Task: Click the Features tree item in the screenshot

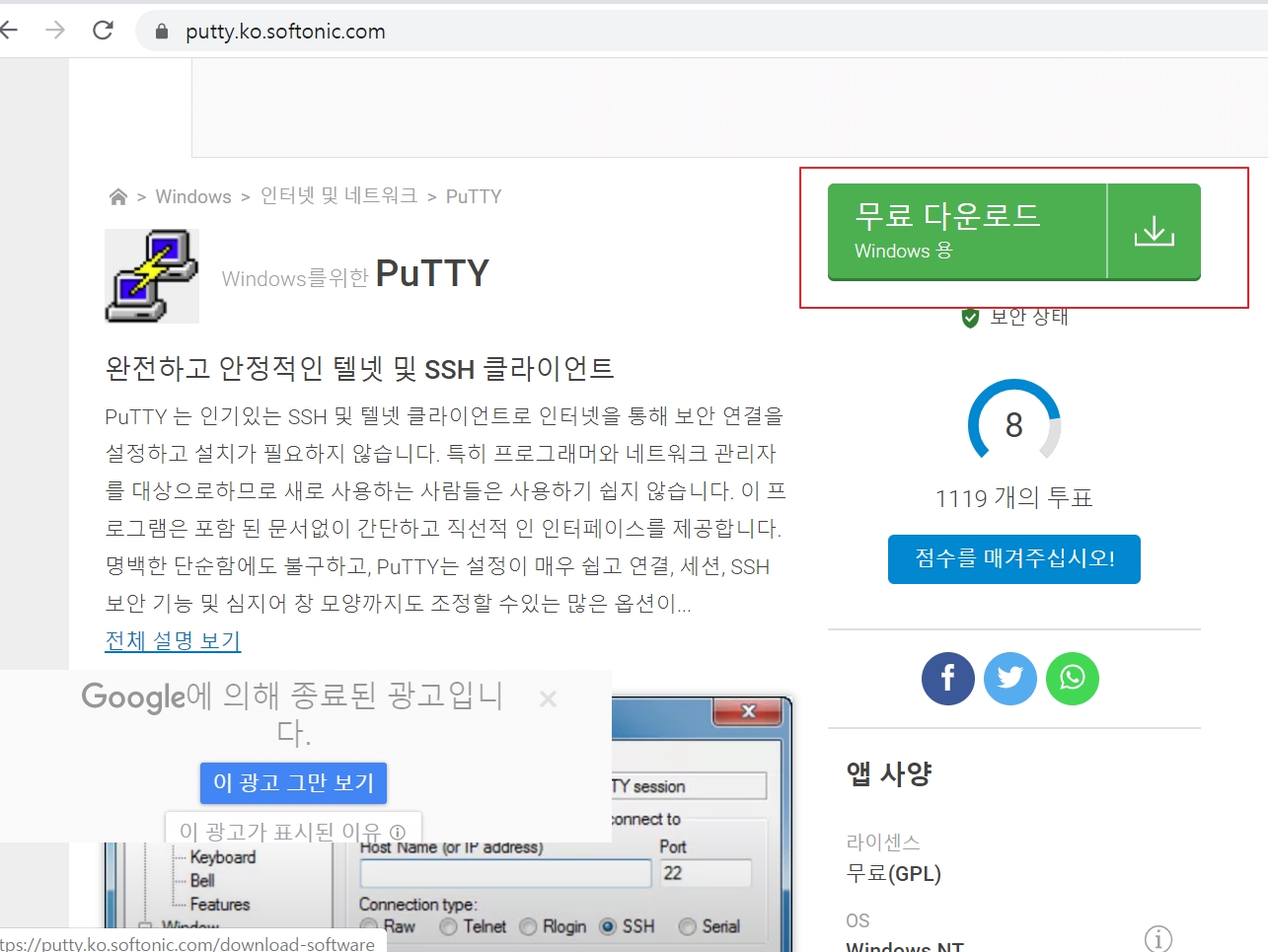Action: click(x=220, y=905)
